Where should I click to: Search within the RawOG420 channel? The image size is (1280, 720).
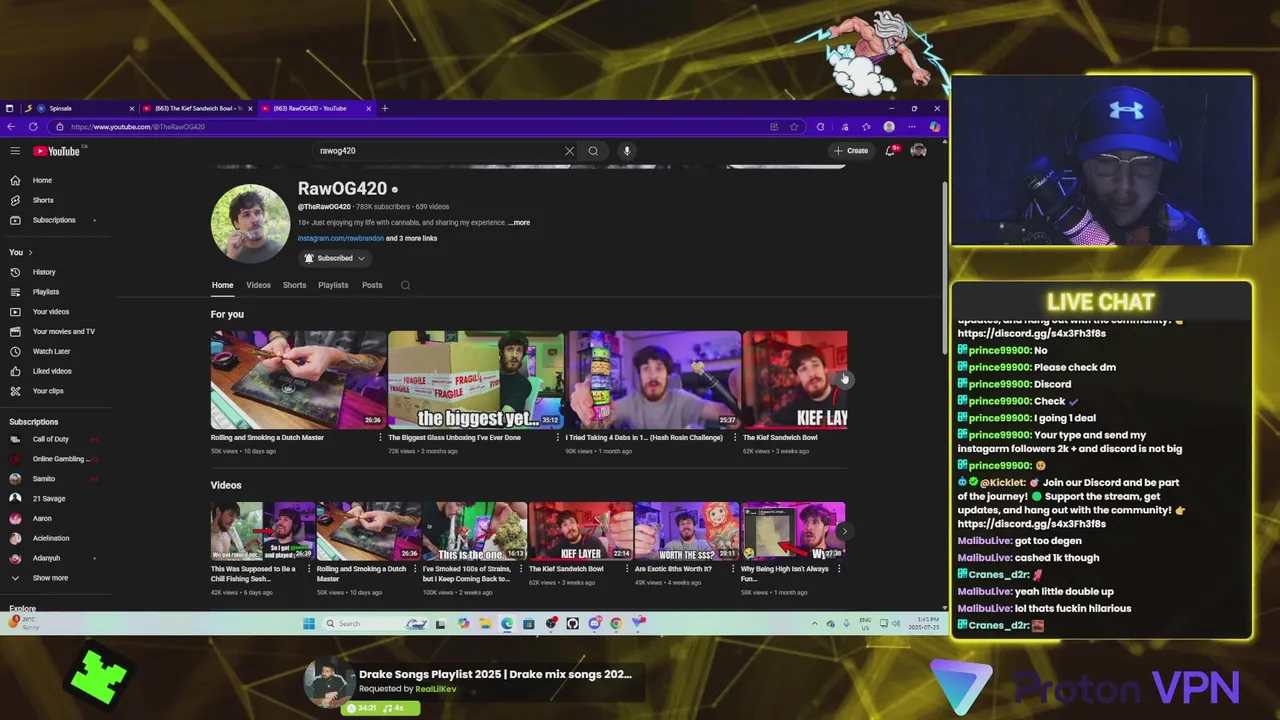click(405, 285)
